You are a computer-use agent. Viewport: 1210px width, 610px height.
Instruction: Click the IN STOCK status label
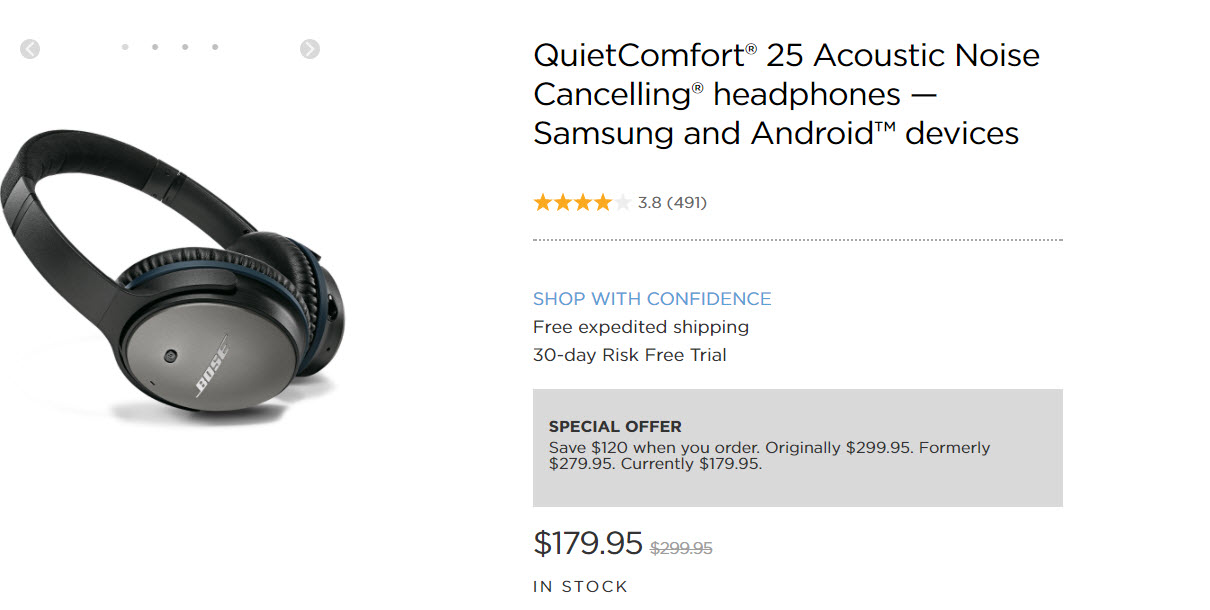coord(580,587)
